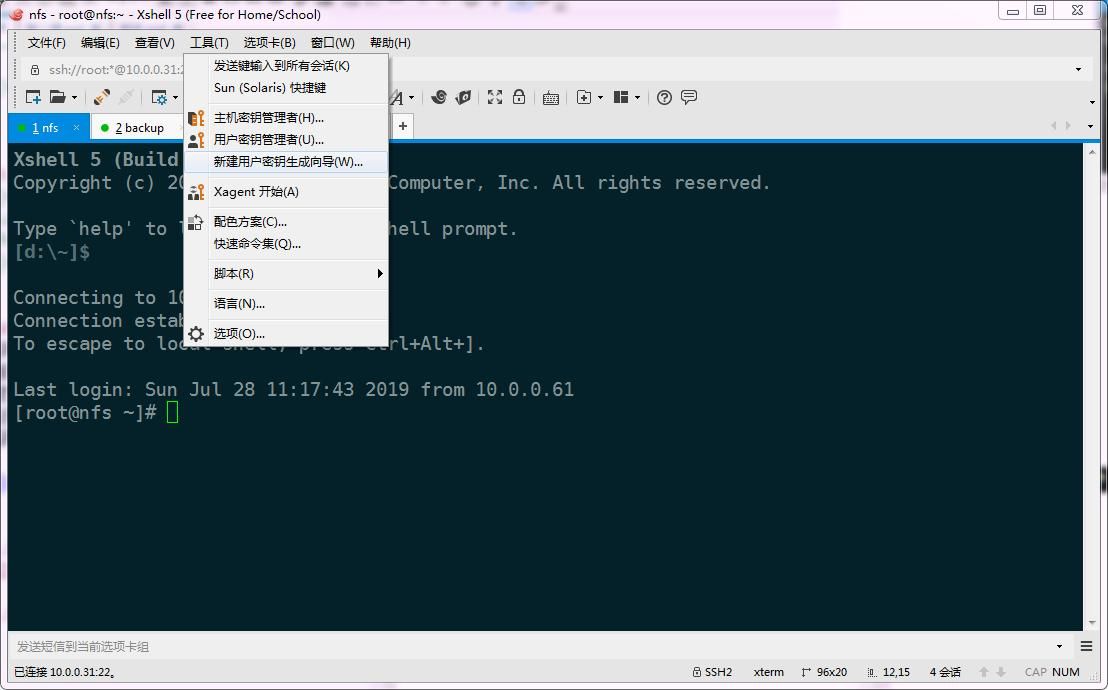Click the tiling layout icon on the toolbar
This screenshot has width=1108, height=690.
(622, 97)
